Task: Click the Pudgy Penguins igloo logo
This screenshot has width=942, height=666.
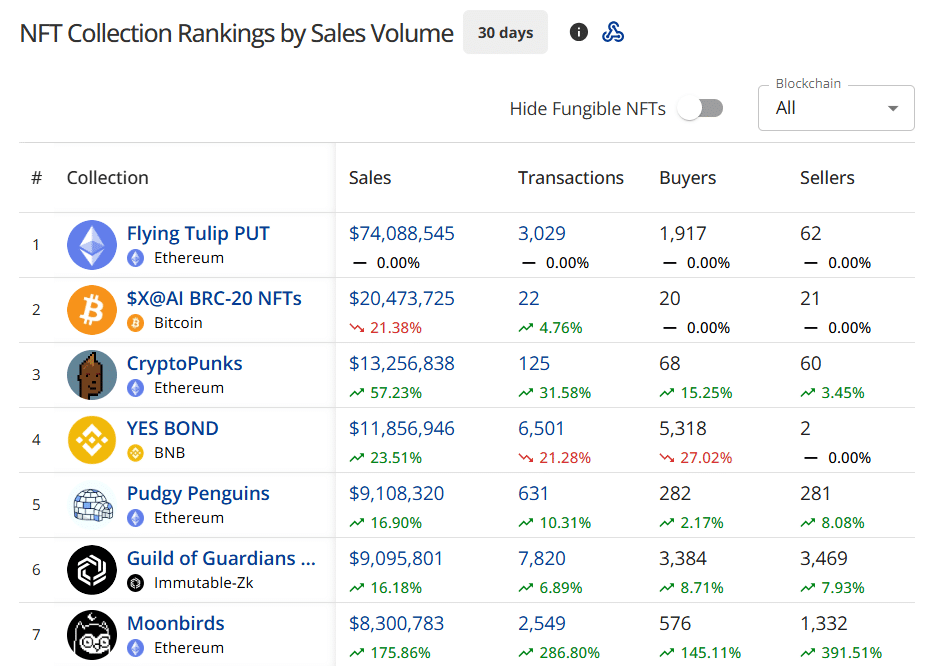Action: coord(92,505)
